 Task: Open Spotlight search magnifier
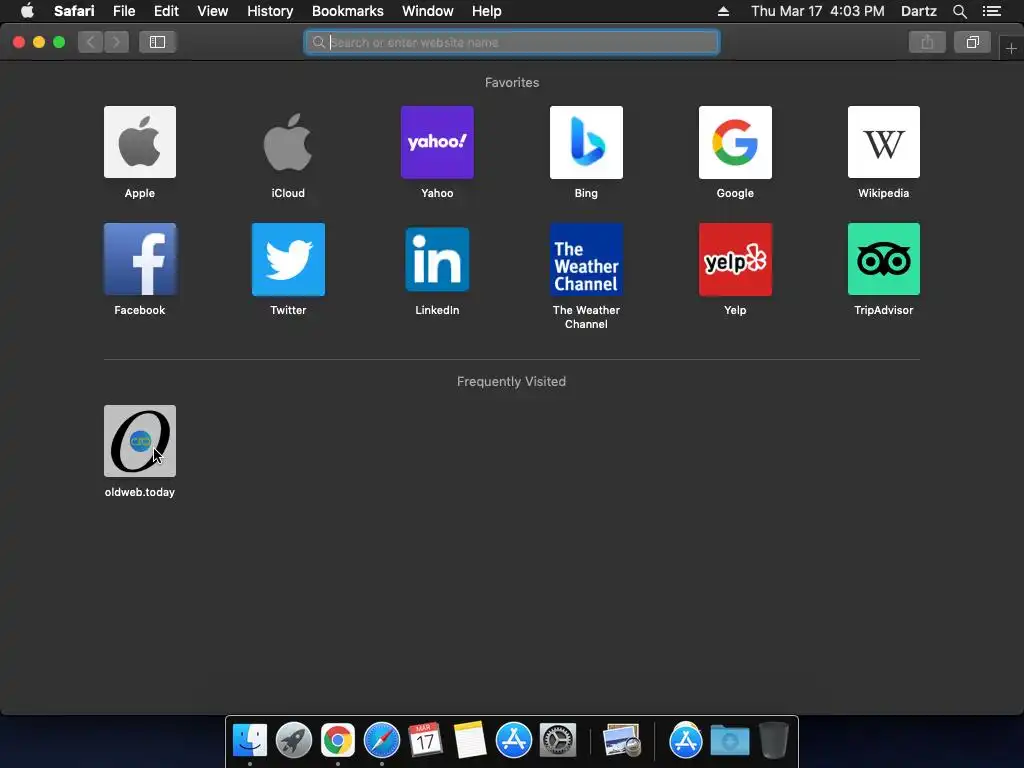[959, 11]
